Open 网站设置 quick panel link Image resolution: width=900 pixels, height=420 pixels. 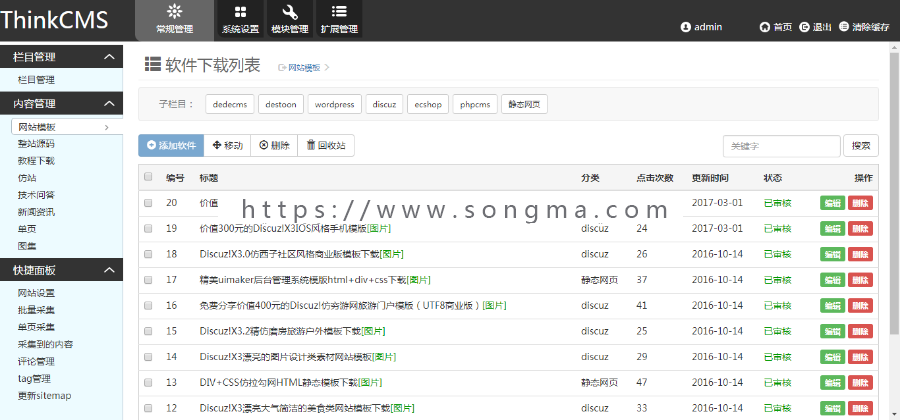coord(36,293)
